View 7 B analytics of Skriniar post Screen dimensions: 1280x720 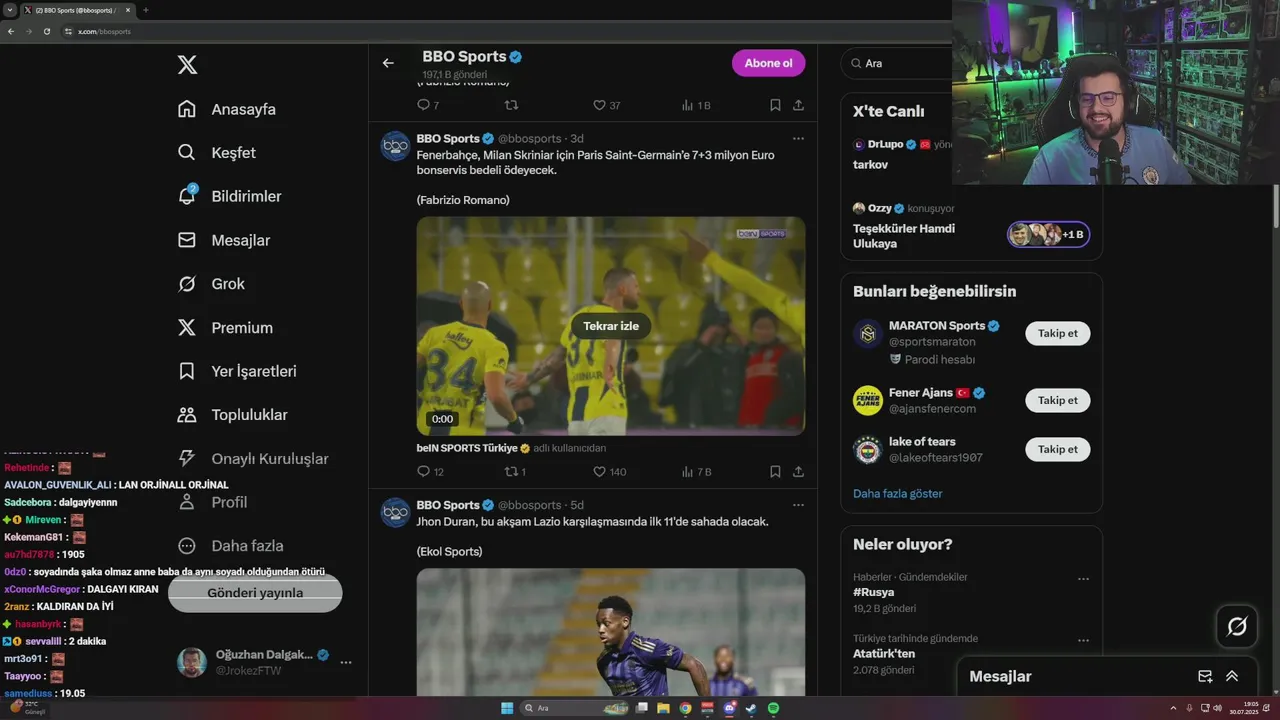(696, 472)
